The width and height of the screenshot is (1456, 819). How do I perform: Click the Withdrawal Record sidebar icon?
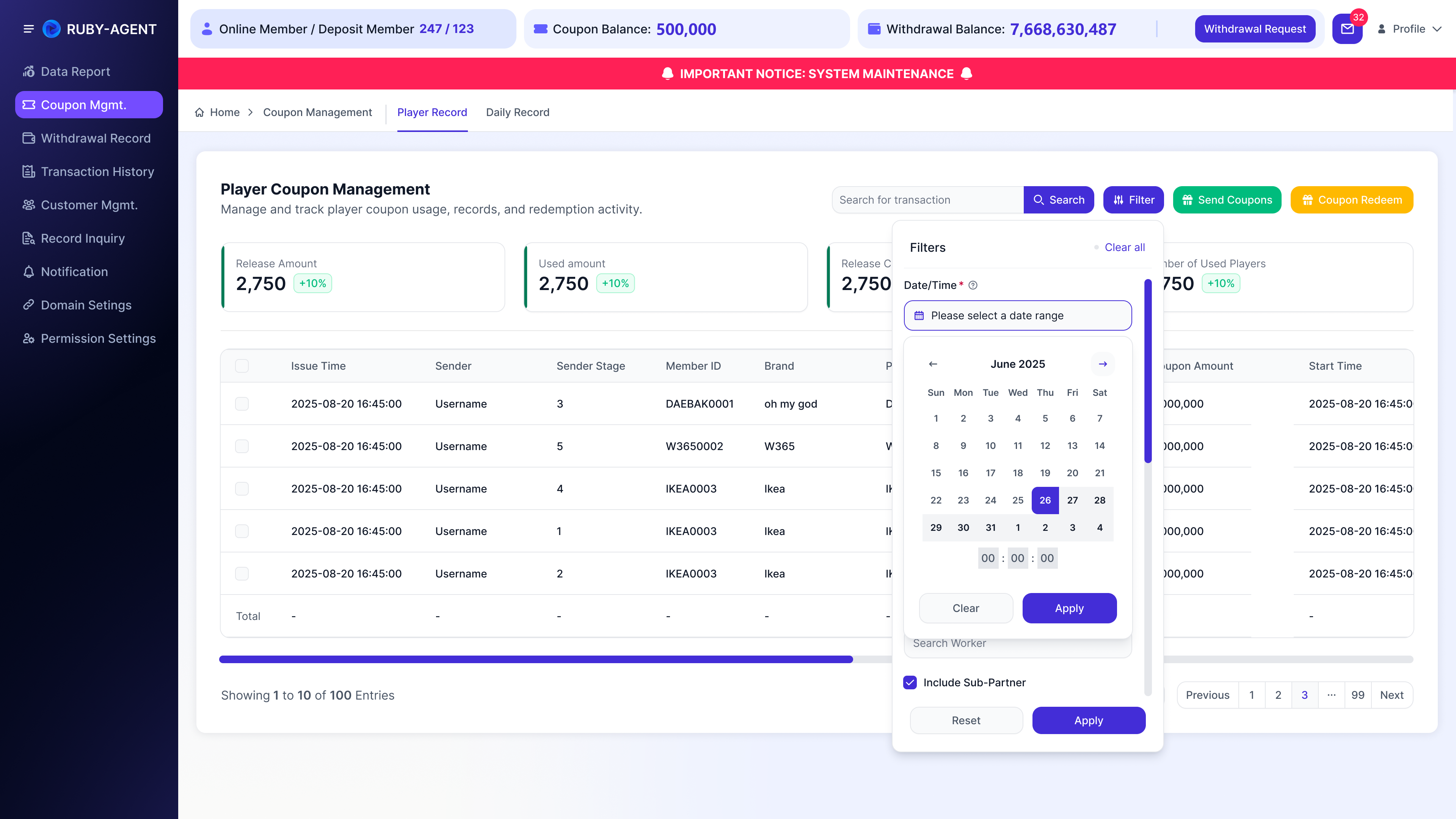coord(28,138)
